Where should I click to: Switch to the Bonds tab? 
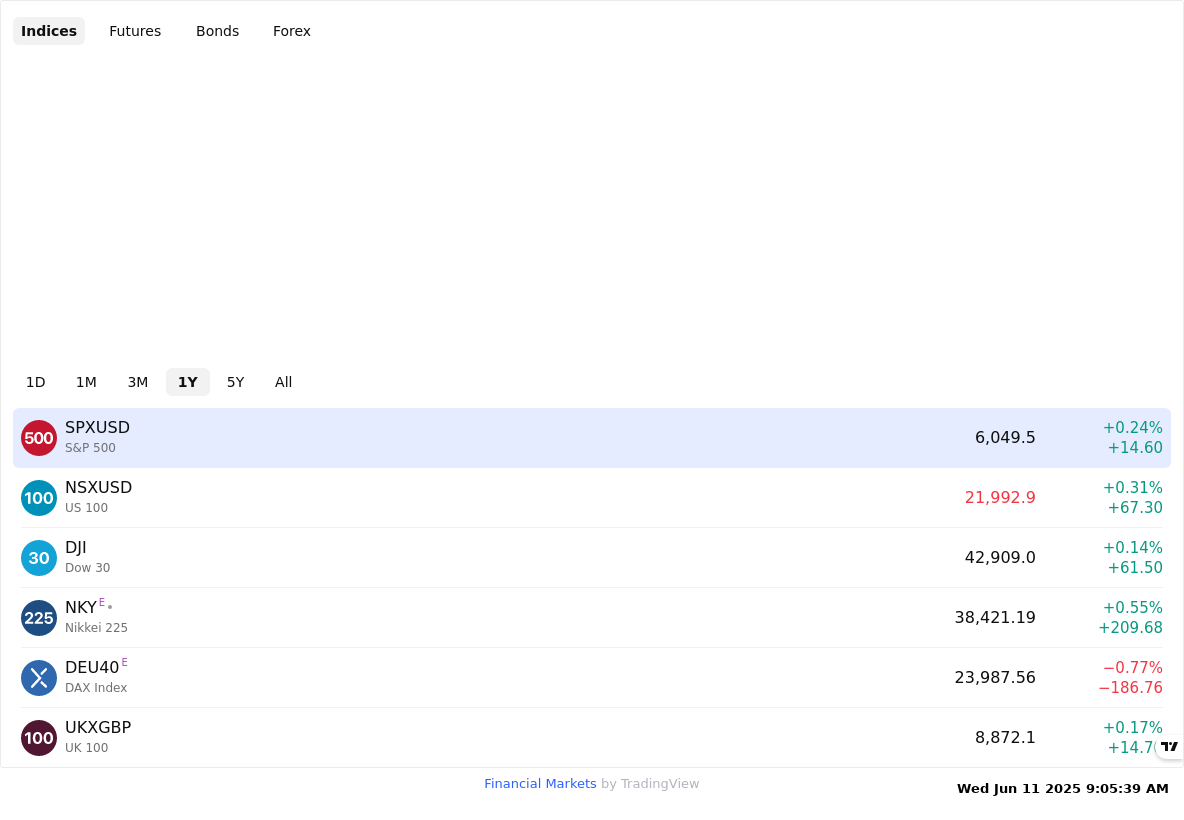coord(217,31)
